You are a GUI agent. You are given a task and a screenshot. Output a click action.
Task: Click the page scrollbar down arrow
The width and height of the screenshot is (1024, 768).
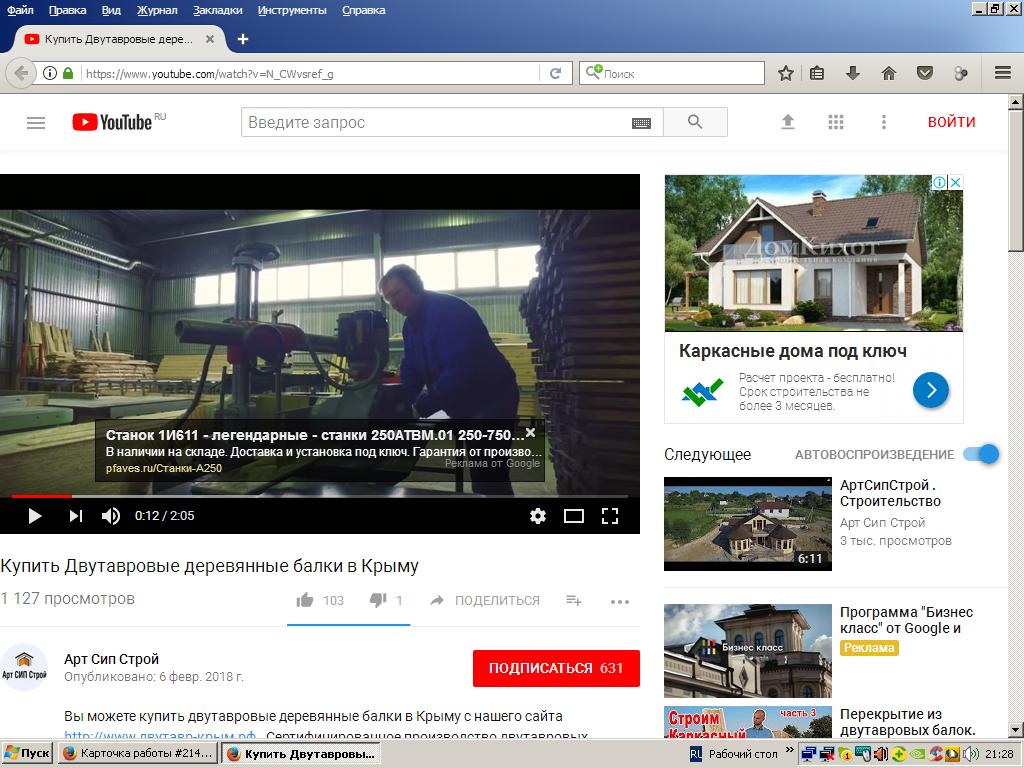click(x=1016, y=730)
